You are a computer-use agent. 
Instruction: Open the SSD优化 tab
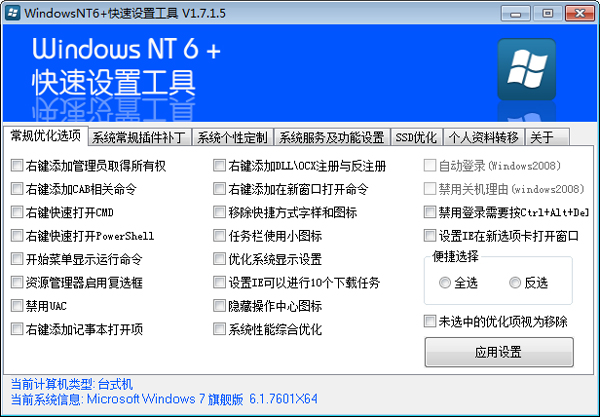[x=416, y=137]
